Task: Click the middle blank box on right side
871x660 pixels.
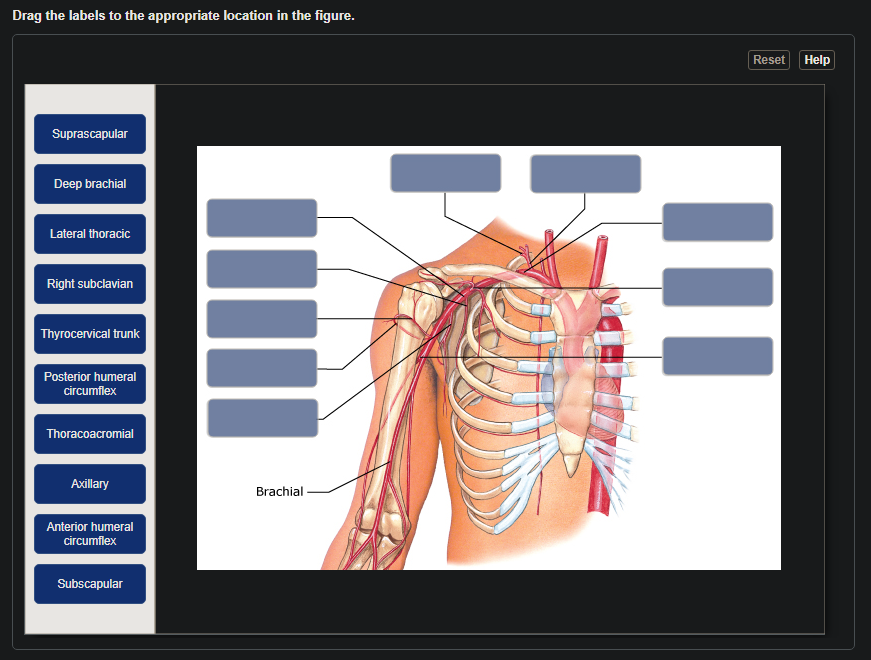Action: point(718,287)
